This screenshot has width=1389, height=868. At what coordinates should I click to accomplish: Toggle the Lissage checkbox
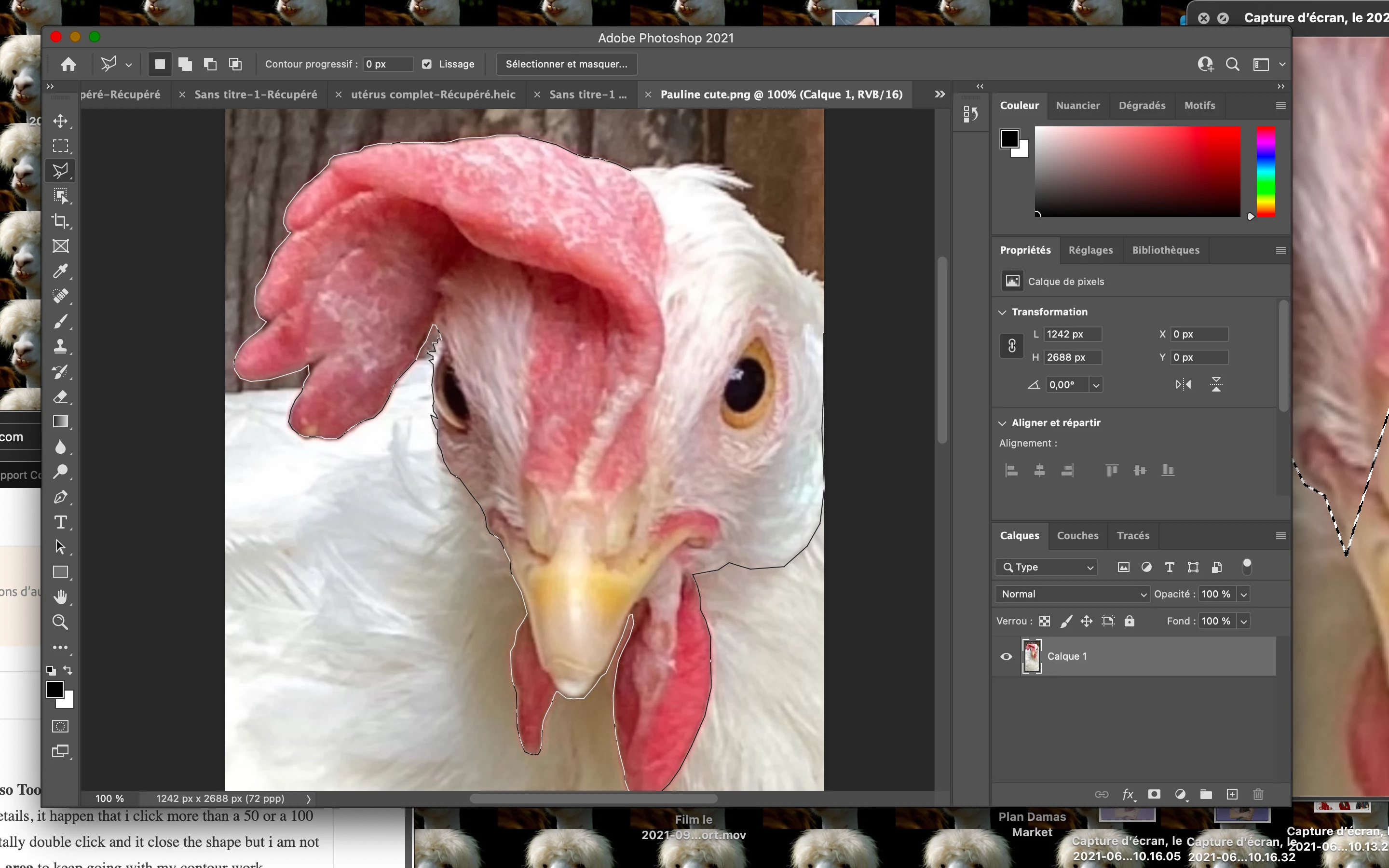pyautogui.click(x=426, y=64)
